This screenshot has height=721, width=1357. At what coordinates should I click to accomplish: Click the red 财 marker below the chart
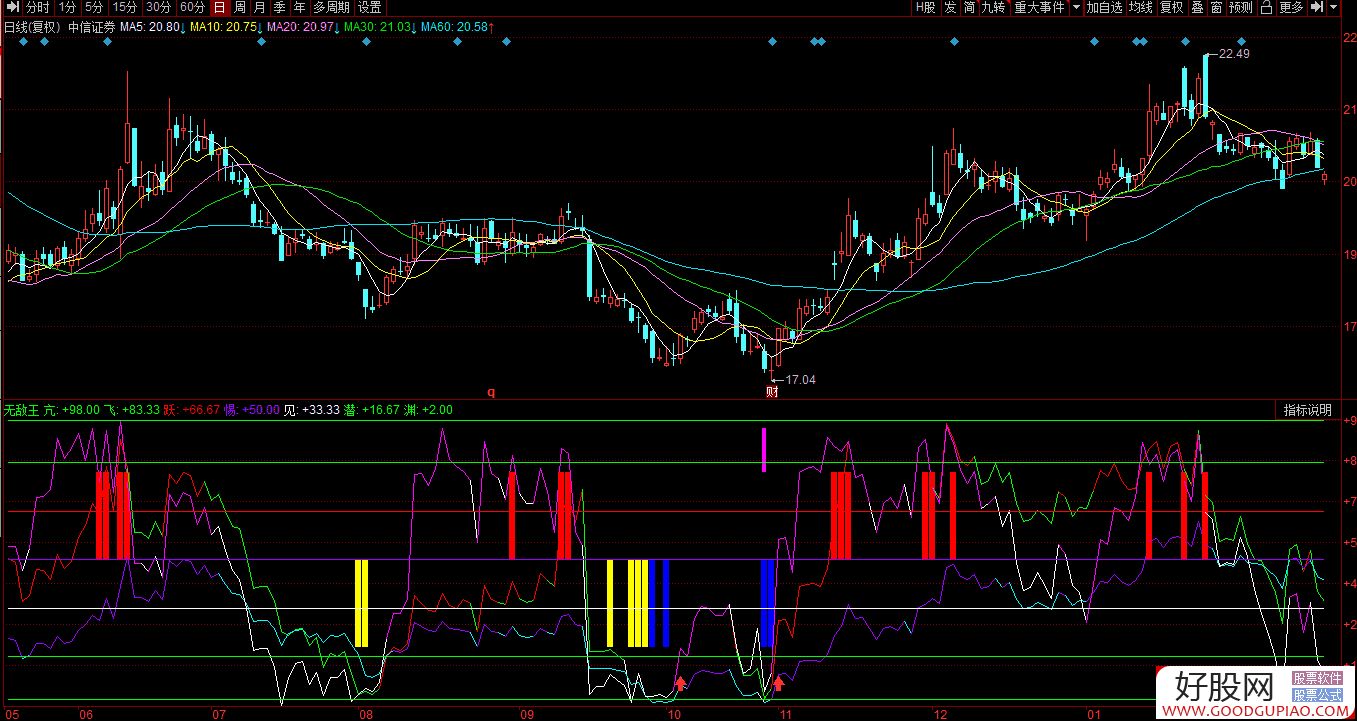pos(772,392)
